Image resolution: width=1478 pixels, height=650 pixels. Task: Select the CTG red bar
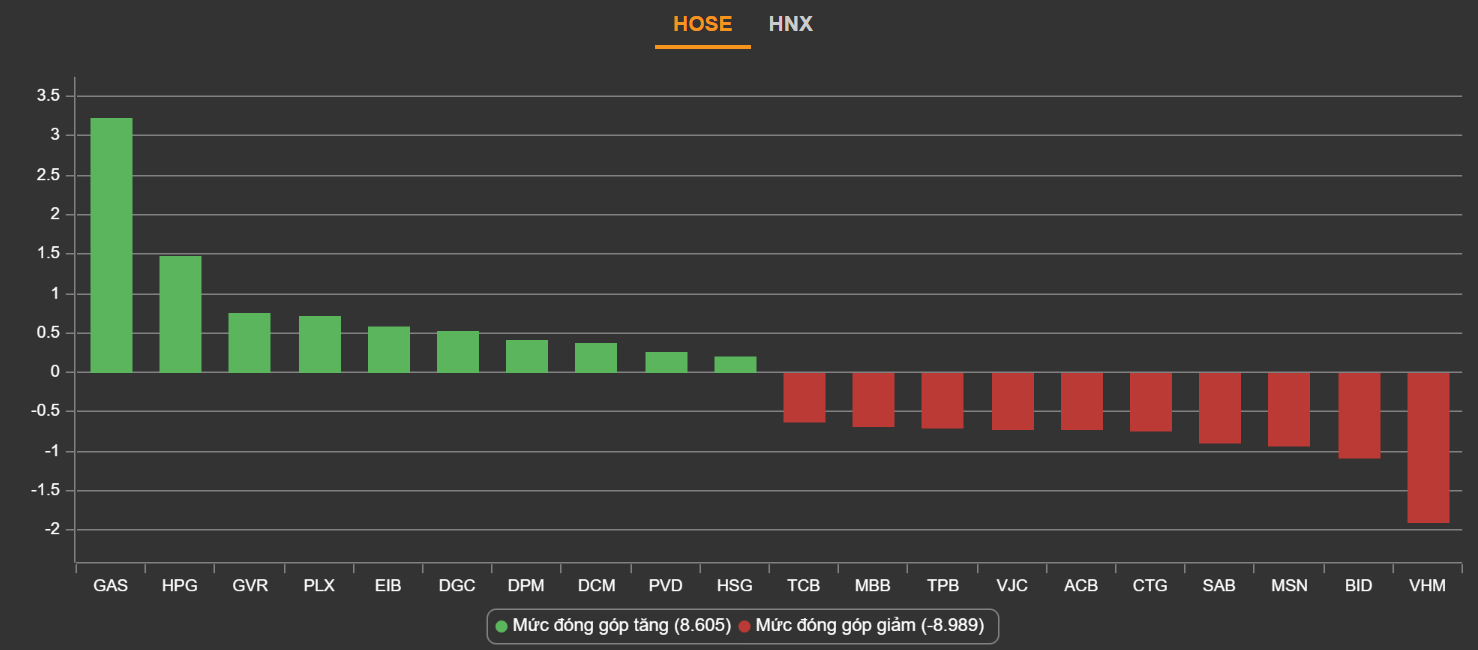[1150, 402]
